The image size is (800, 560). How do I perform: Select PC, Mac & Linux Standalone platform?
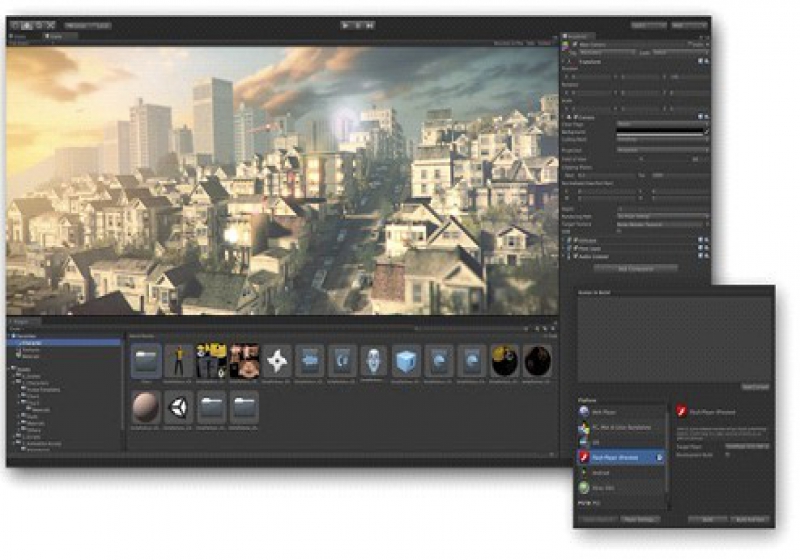tap(621, 427)
